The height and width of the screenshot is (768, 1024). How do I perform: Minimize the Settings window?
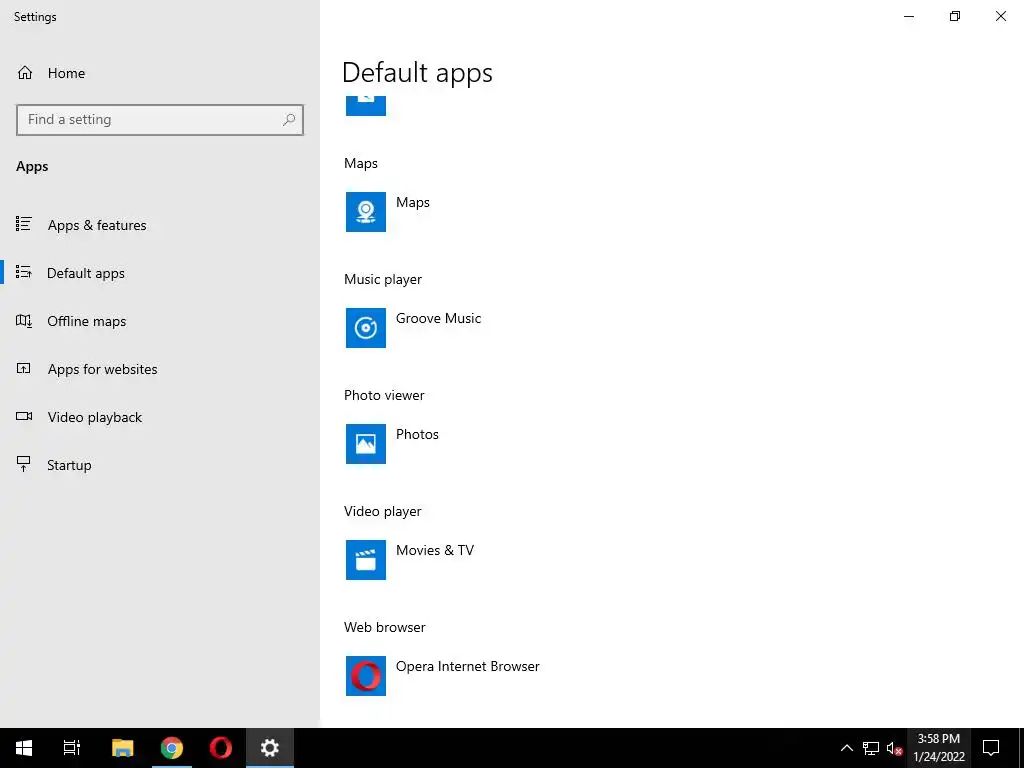point(909,16)
